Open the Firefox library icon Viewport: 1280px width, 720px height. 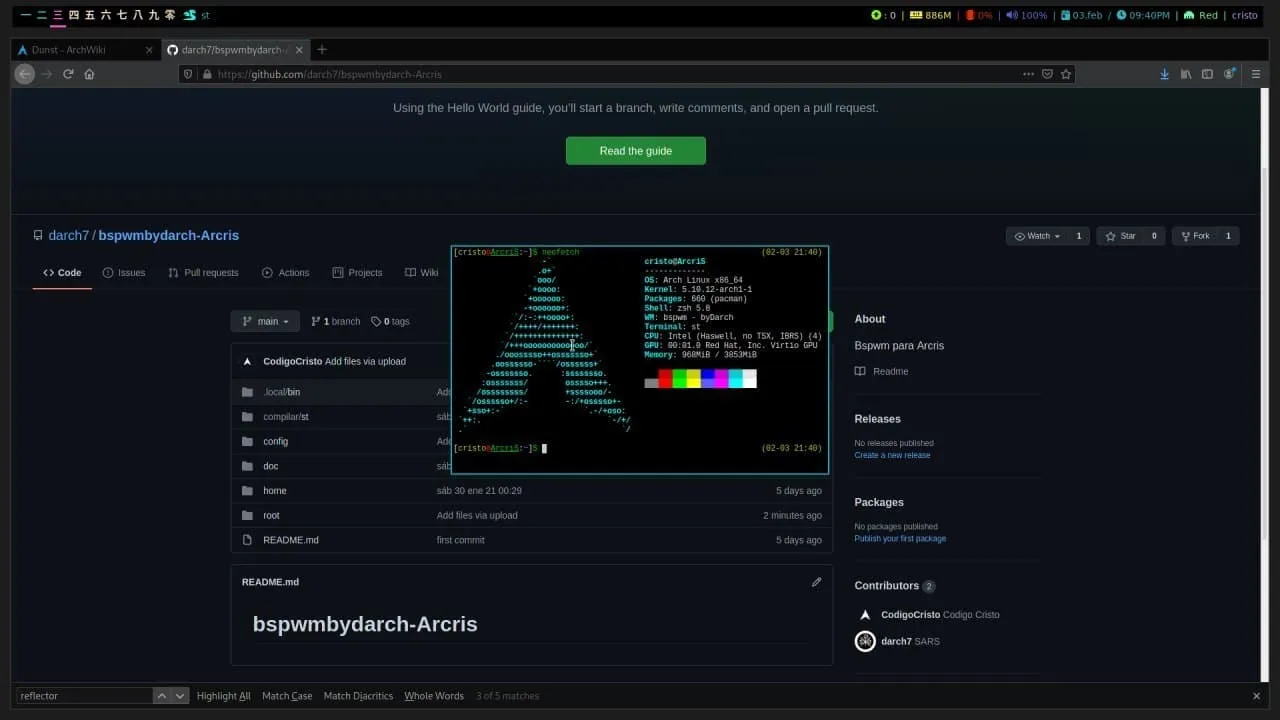coord(1186,74)
